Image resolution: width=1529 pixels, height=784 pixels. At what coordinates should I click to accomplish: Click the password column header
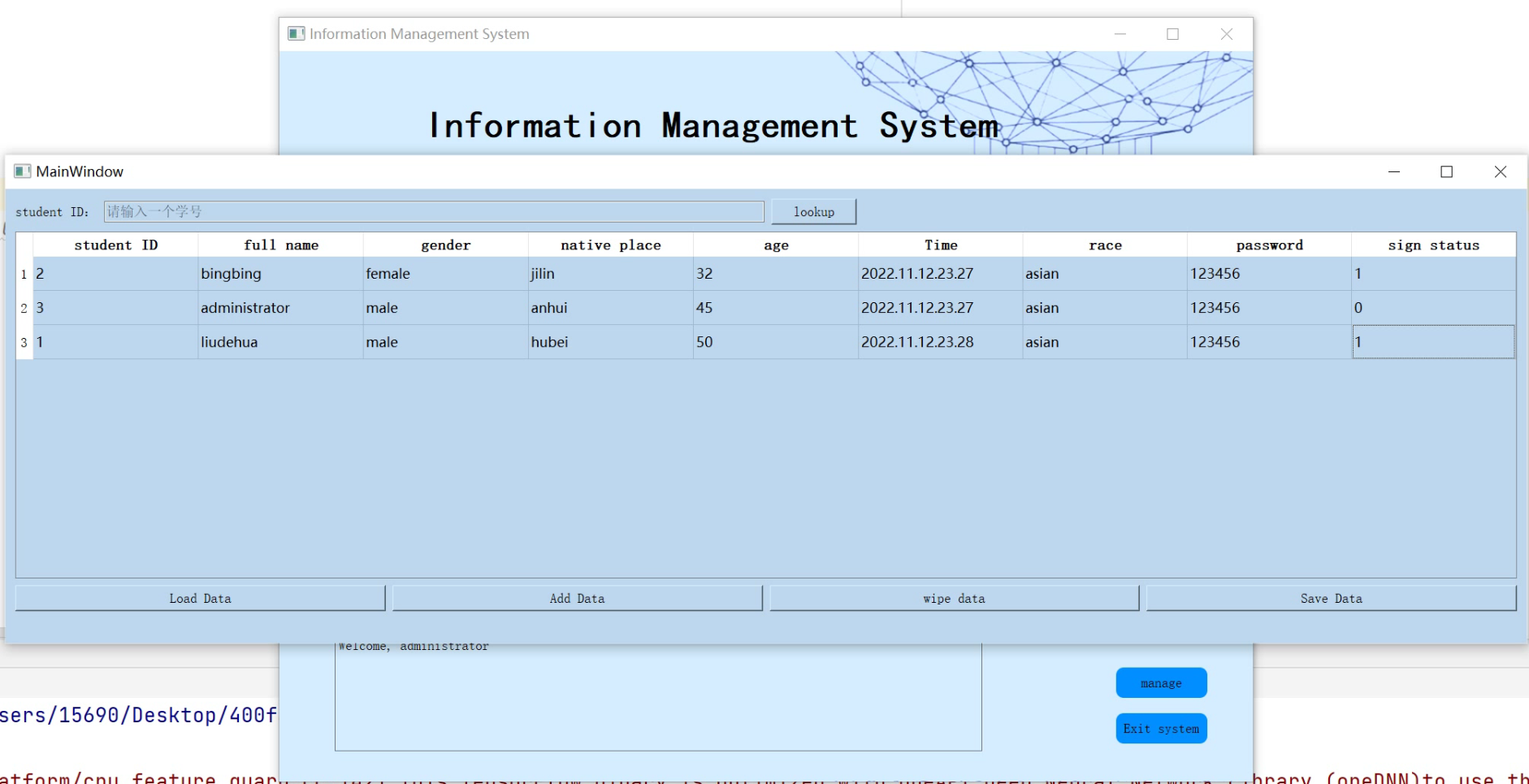(x=1269, y=245)
